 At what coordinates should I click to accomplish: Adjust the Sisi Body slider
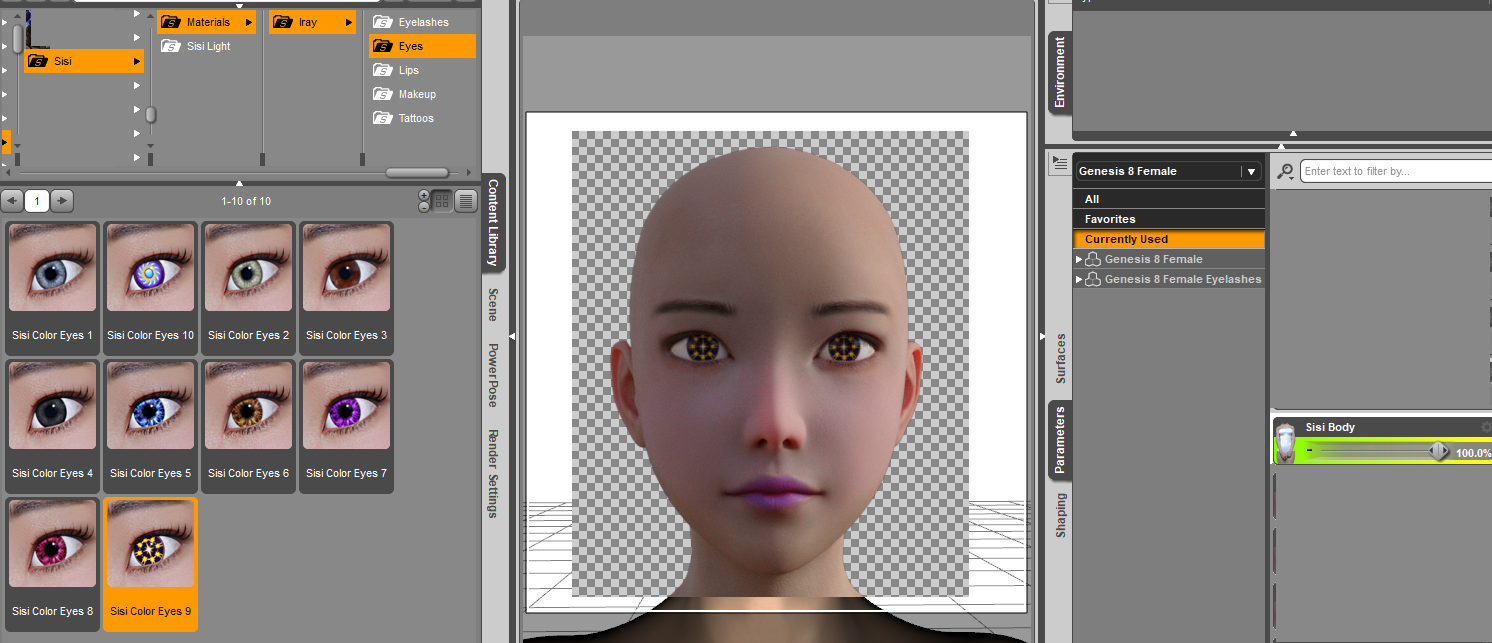[x=1436, y=449]
